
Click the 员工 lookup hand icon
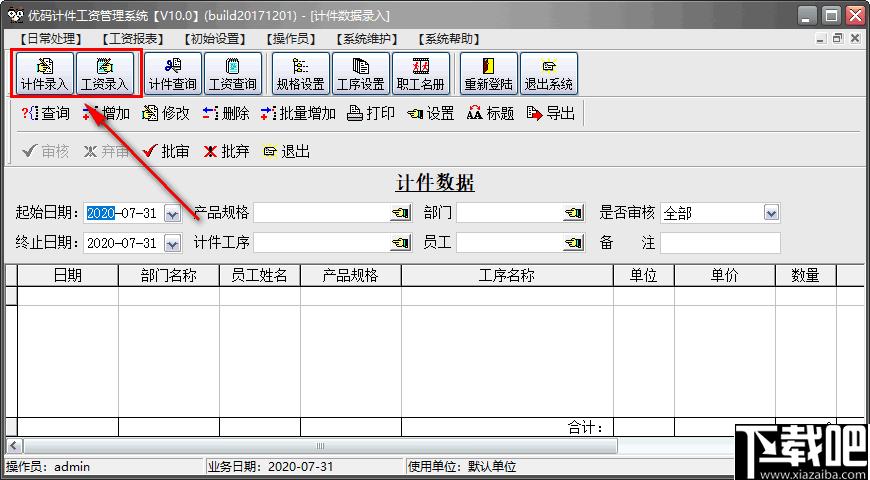point(573,242)
